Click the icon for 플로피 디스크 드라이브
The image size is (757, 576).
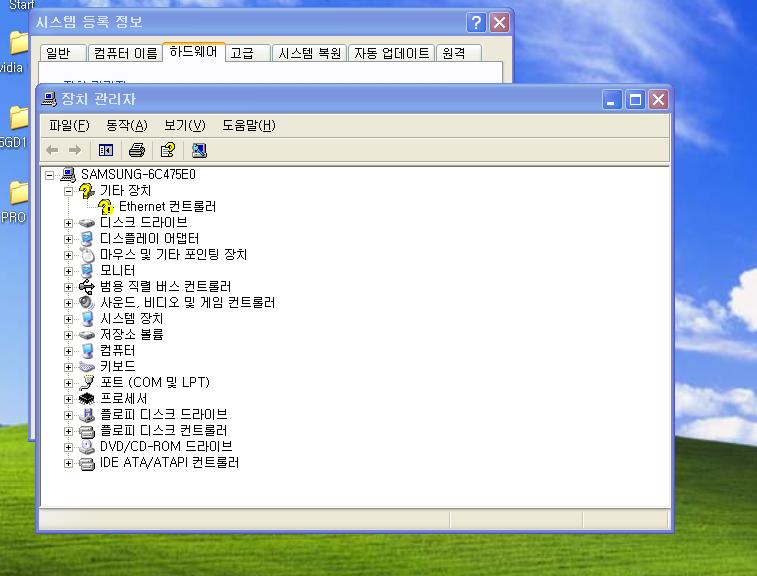point(87,414)
